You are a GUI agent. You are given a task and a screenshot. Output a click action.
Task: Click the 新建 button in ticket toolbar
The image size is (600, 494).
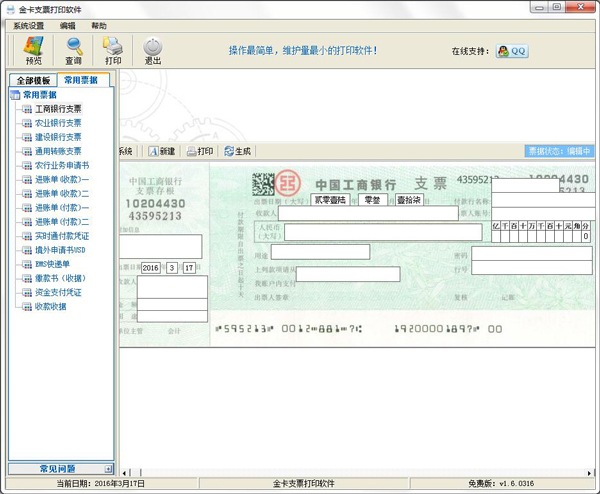162,151
